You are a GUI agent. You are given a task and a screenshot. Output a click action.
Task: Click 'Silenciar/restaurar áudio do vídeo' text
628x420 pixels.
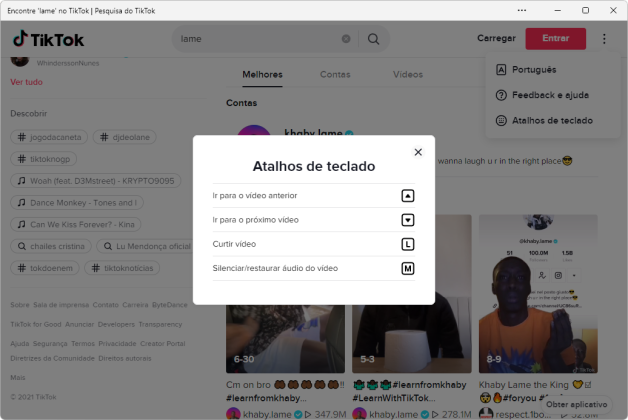pyautogui.click(x=275, y=268)
